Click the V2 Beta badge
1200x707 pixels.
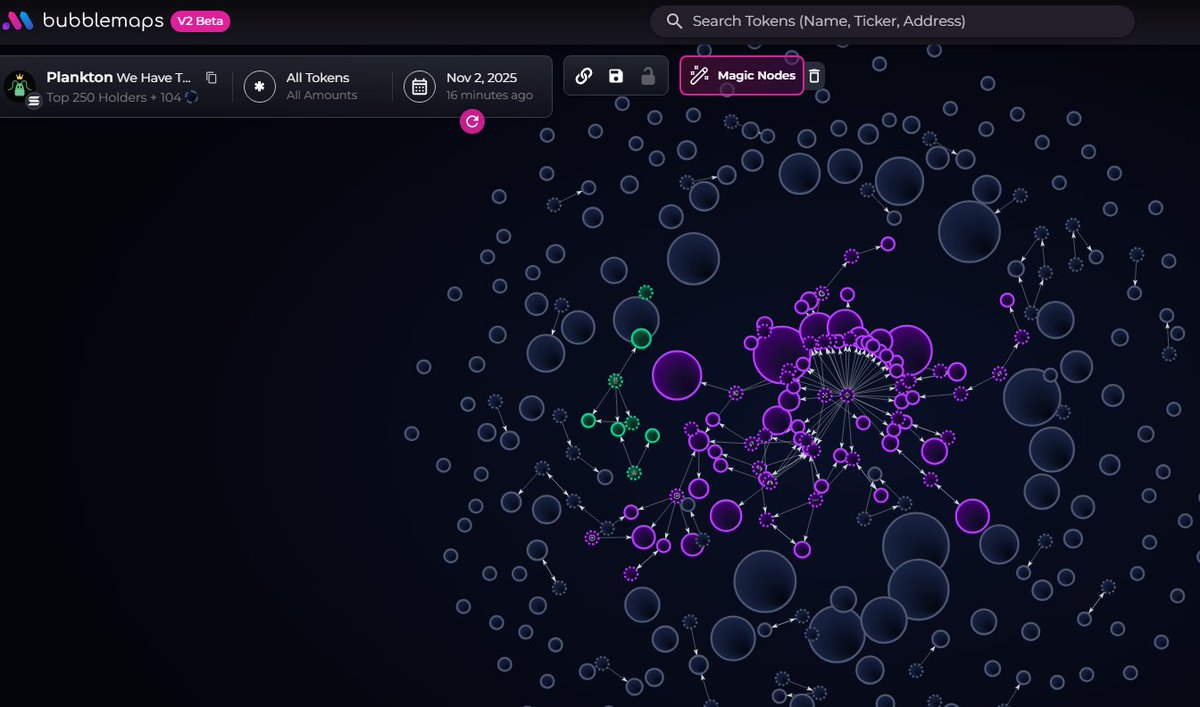(200, 21)
